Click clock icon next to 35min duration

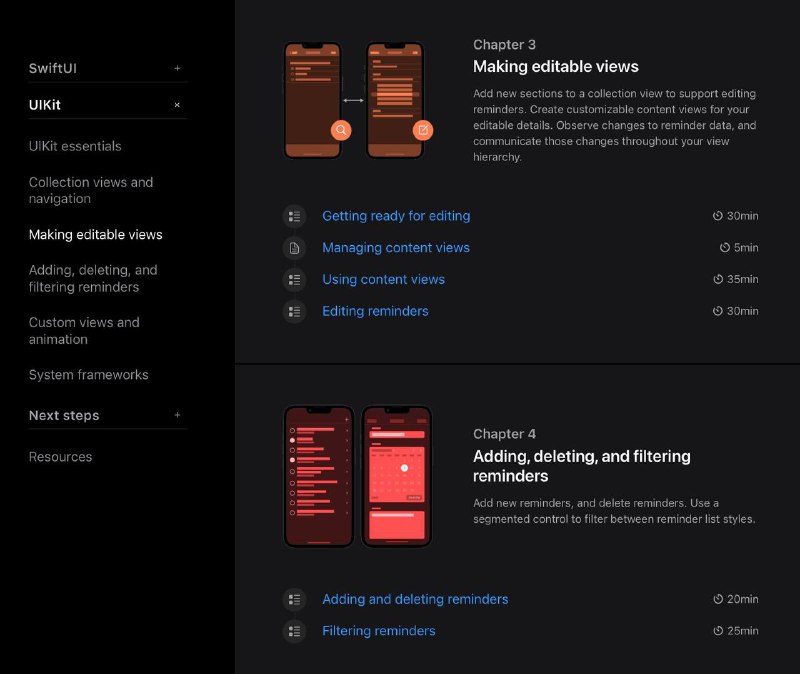[x=718, y=279]
